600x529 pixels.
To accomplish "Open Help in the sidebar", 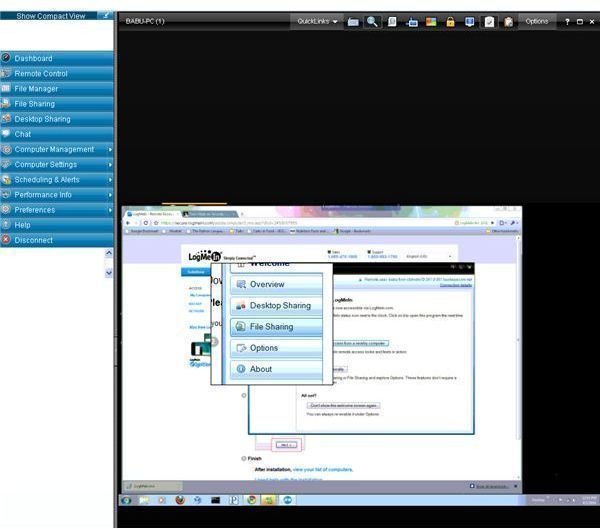I will pos(57,225).
